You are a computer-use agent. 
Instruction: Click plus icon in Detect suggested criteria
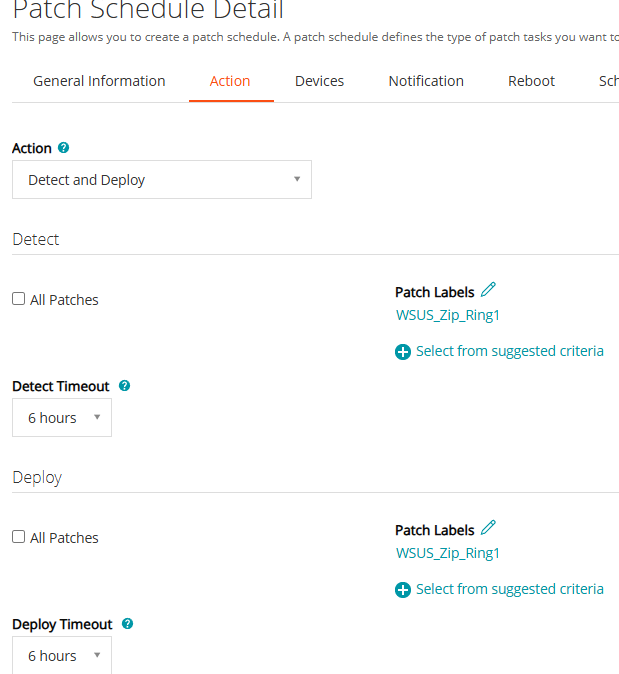tap(403, 352)
